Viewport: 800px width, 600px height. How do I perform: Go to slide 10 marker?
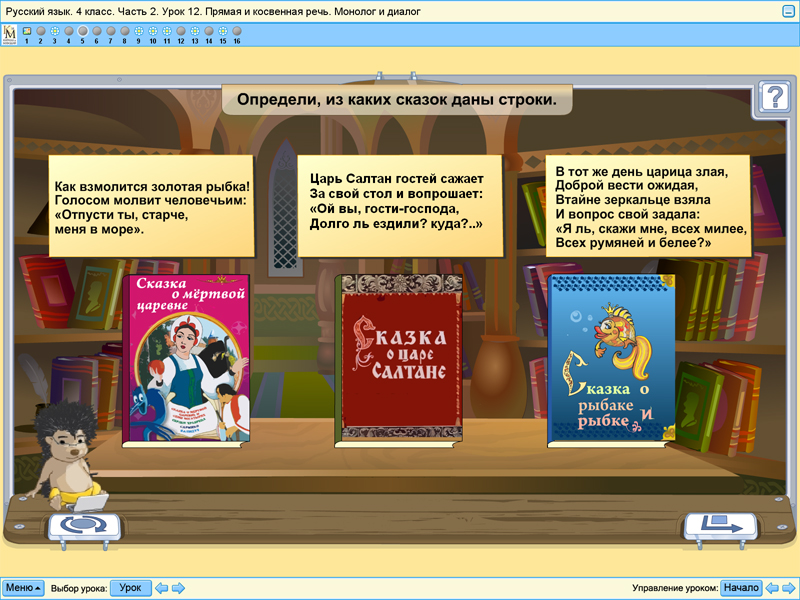(153, 31)
